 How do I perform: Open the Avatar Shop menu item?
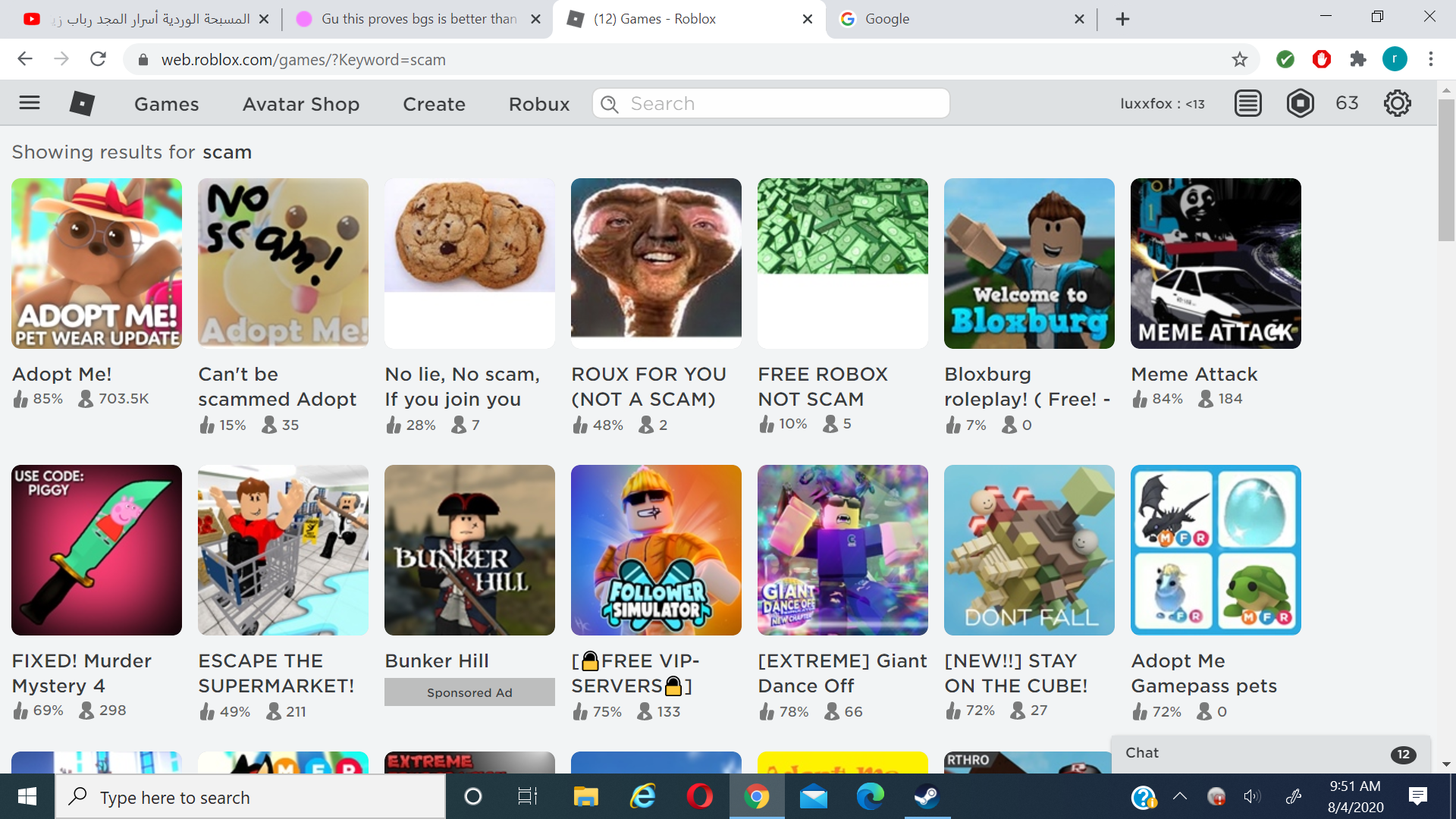[301, 104]
